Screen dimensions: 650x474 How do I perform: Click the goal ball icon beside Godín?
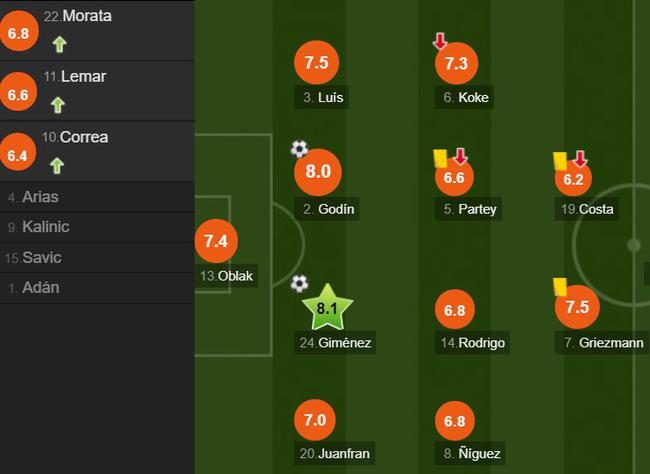(299, 149)
